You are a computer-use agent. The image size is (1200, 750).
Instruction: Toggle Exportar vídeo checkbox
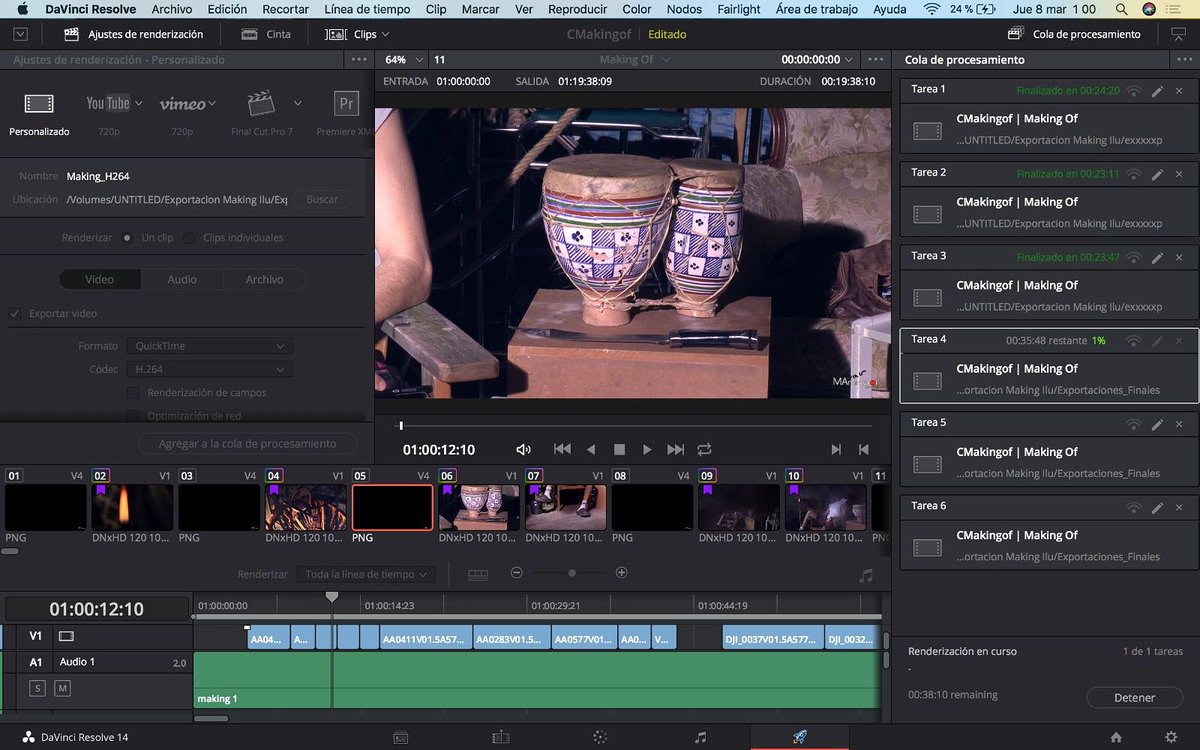pyautogui.click(x=15, y=313)
